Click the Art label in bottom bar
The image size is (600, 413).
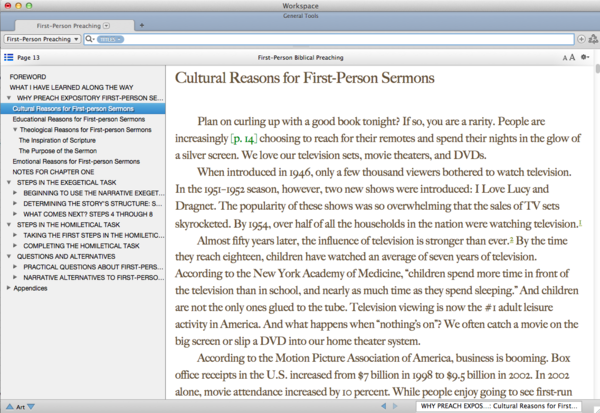pyautogui.click(x=20, y=407)
